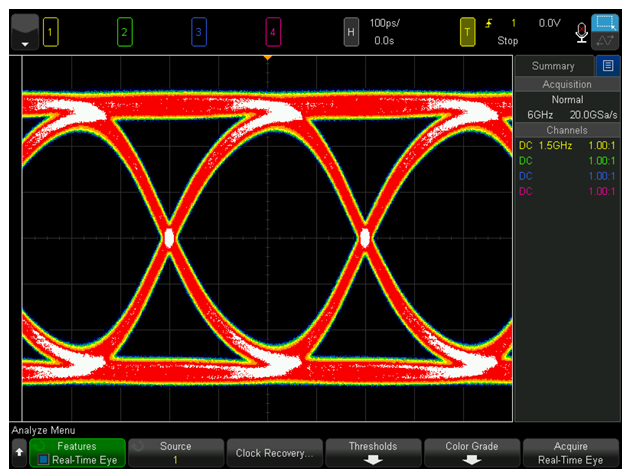Click the blue channel 3 DC row
Screen dimensions: 628x476
567,176
